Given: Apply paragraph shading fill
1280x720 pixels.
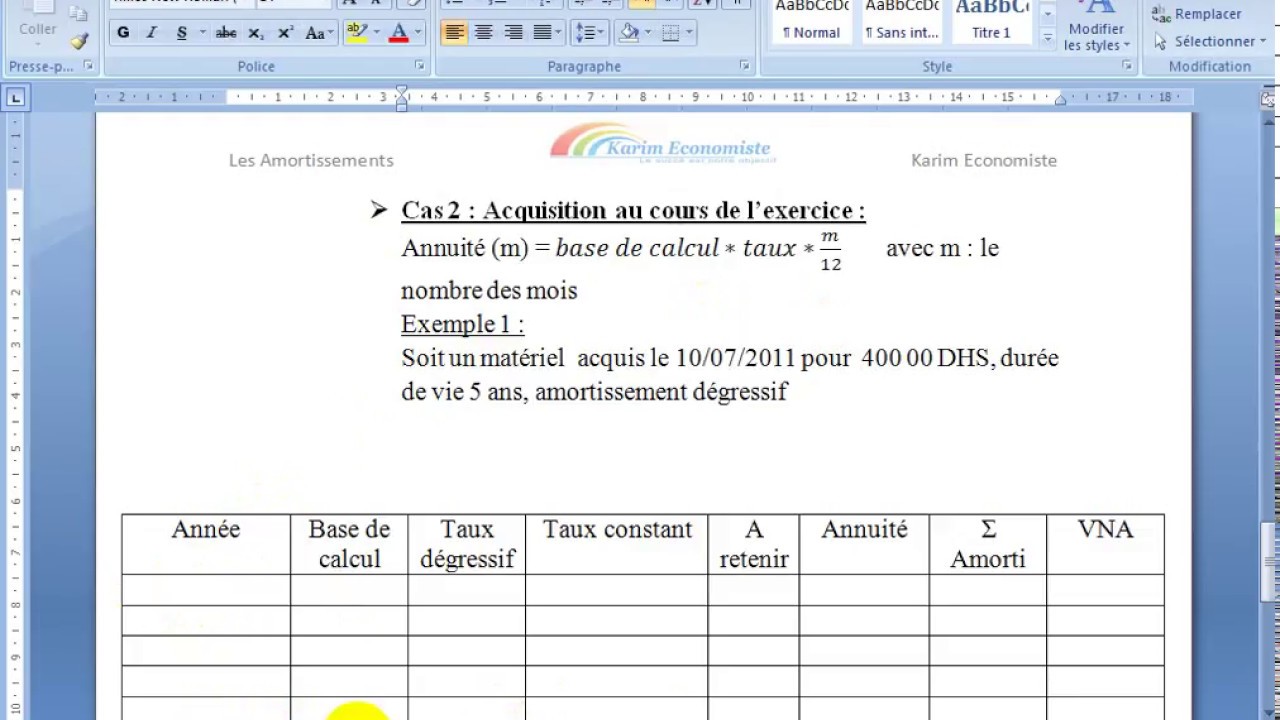Looking at the screenshot, I should pos(629,33).
